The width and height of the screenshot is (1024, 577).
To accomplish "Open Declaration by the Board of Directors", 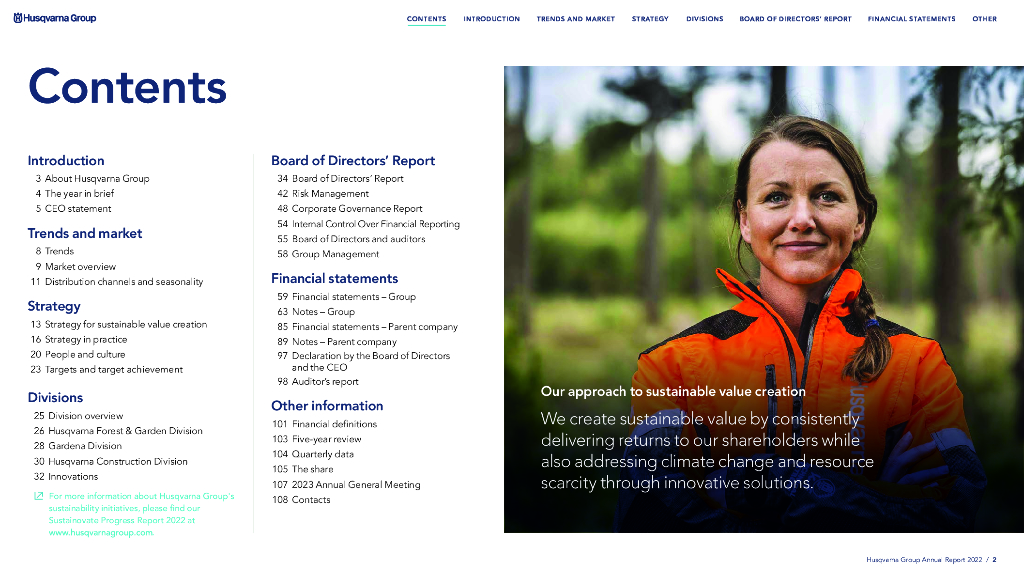I will pyautogui.click(x=364, y=362).
